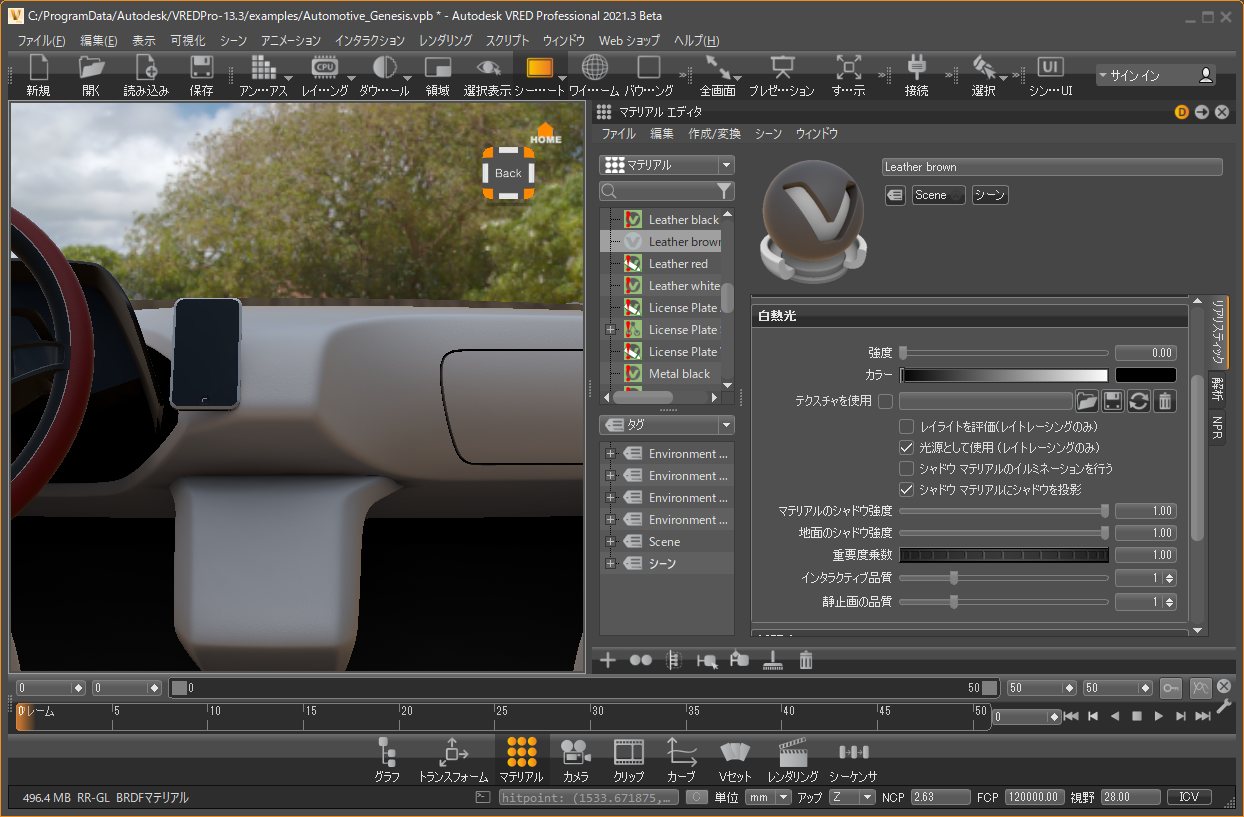The width and height of the screenshot is (1244, 817).
Task: Reload the texture with the refresh arrows icon
Action: (x=1138, y=401)
